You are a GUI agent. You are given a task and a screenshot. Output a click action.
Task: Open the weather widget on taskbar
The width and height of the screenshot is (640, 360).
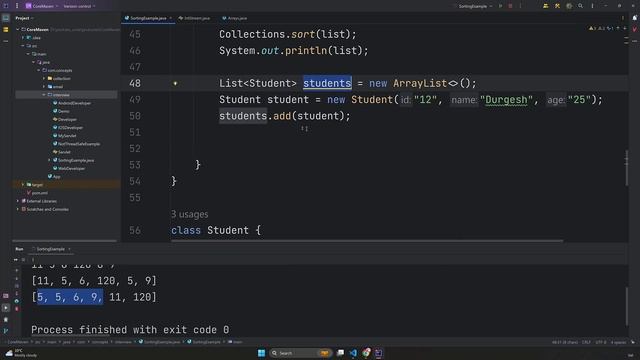pyautogui.click(x=21, y=353)
